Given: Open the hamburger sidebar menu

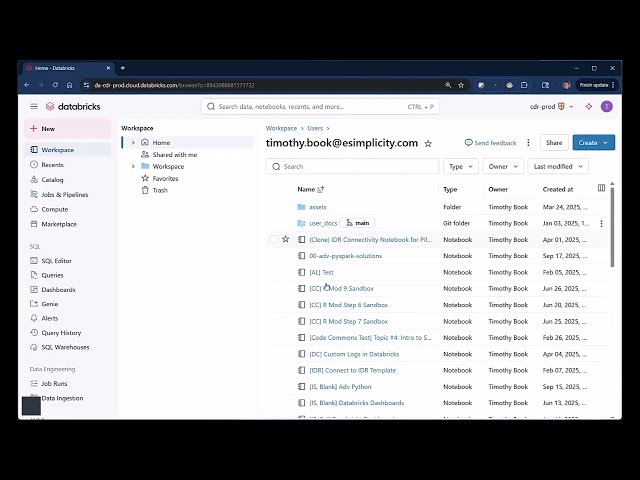Looking at the screenshot, I should click(34, 107).
